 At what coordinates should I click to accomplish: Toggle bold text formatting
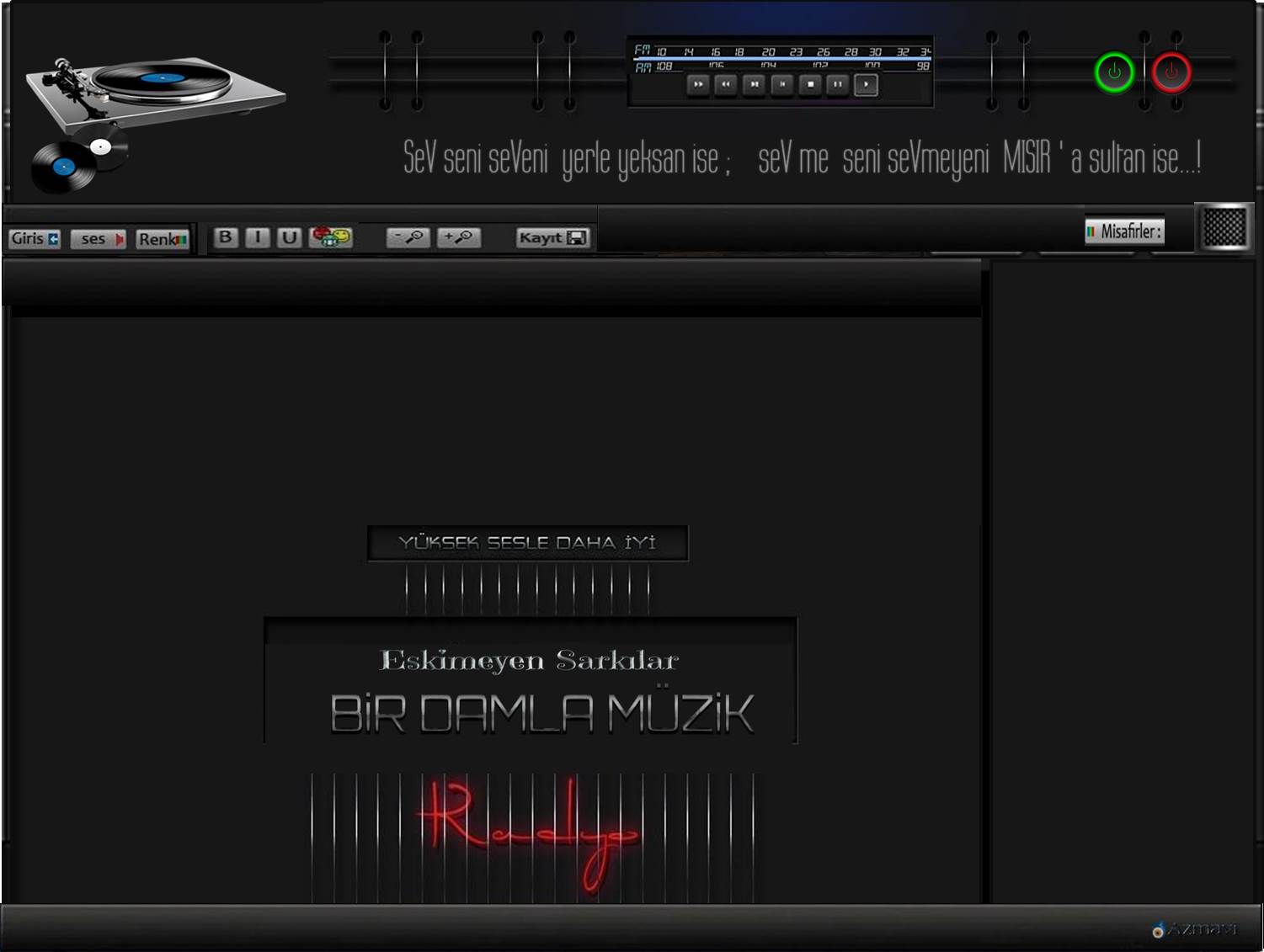(225, 237)
